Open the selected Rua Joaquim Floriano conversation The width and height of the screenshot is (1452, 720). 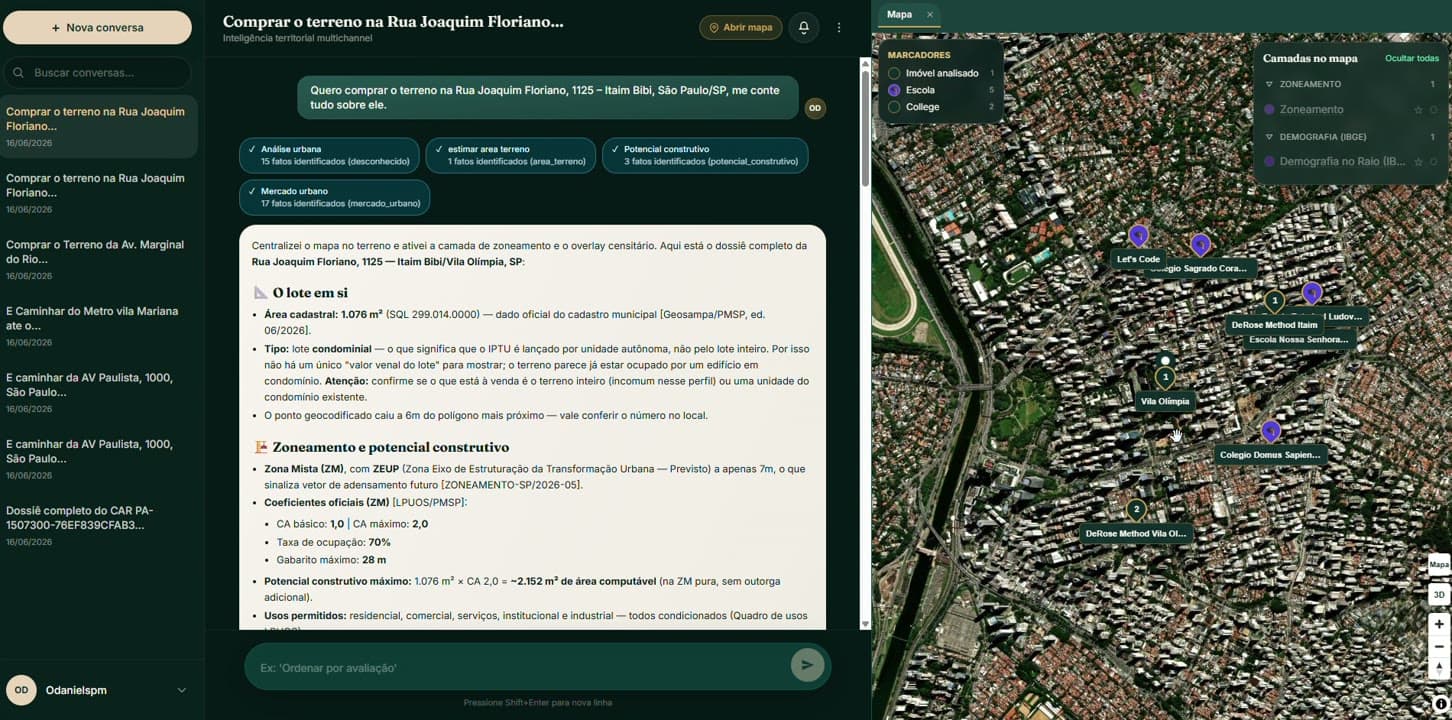(x=99, y=126)
